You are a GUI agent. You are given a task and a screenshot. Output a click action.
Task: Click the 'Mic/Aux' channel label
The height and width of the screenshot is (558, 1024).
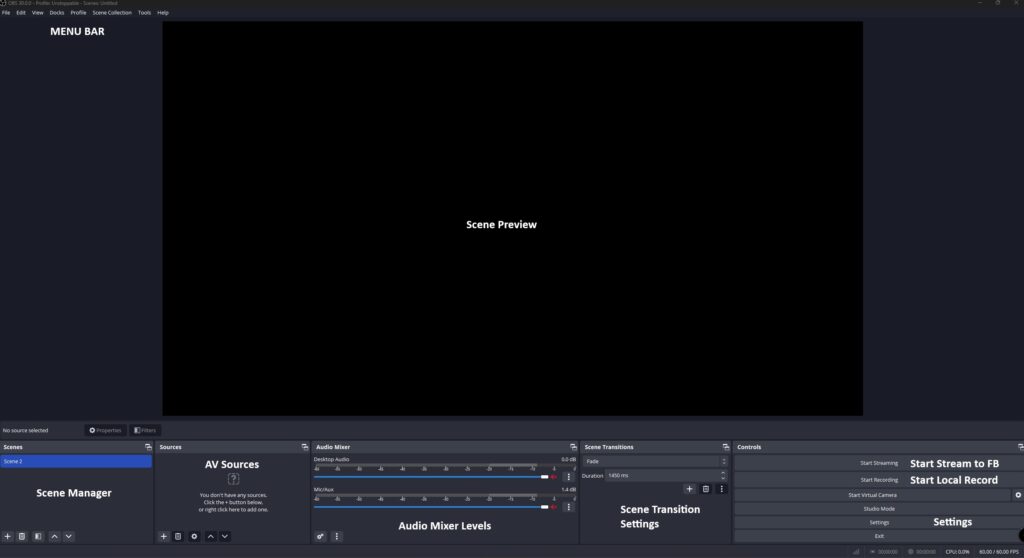coord(323,489)
